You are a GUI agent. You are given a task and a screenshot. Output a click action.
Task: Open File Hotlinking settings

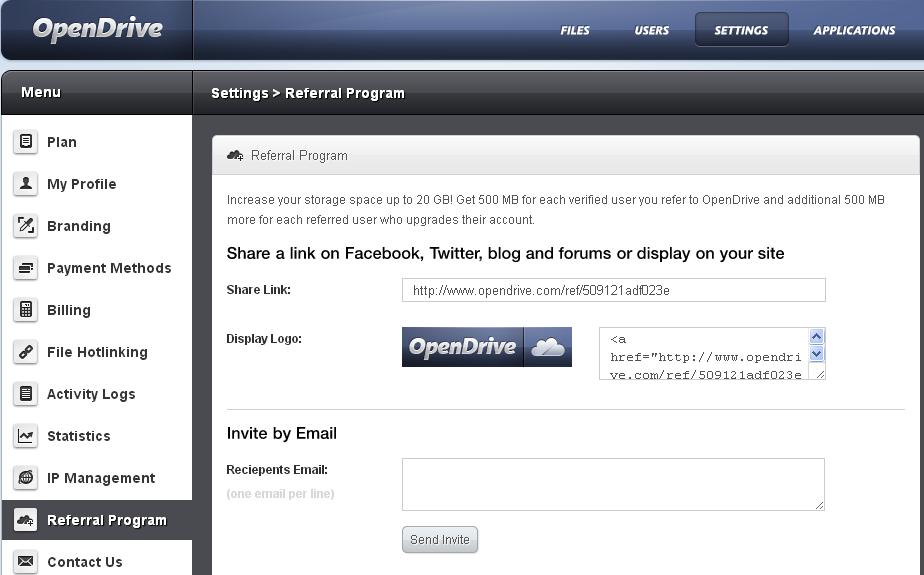(x=97, y=352)
